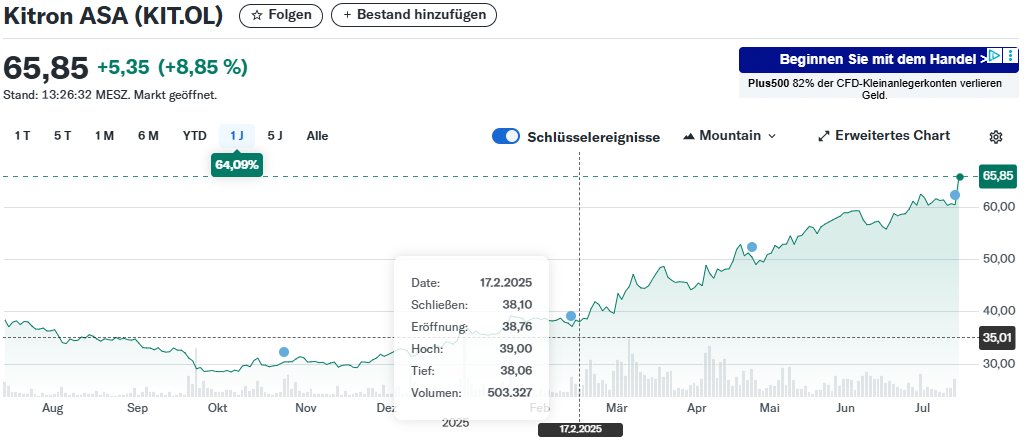
Task: Click the Eröffnung 38,76 tooltip value
Action: point(517,326)
